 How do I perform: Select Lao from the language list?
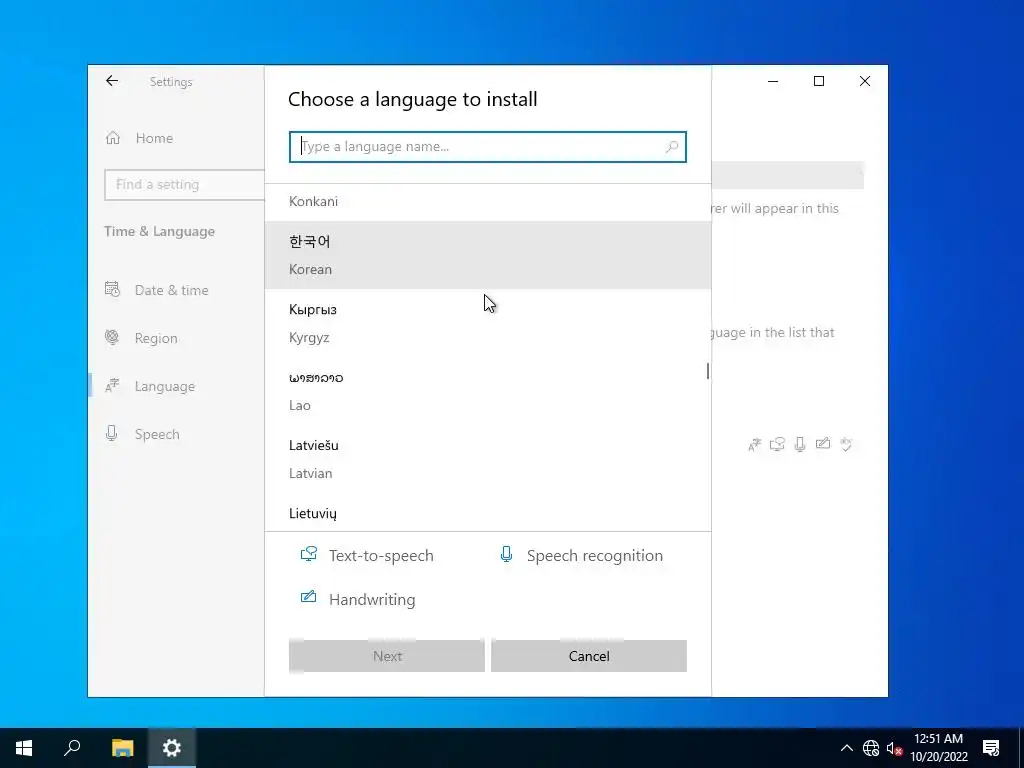click(487, 391)
